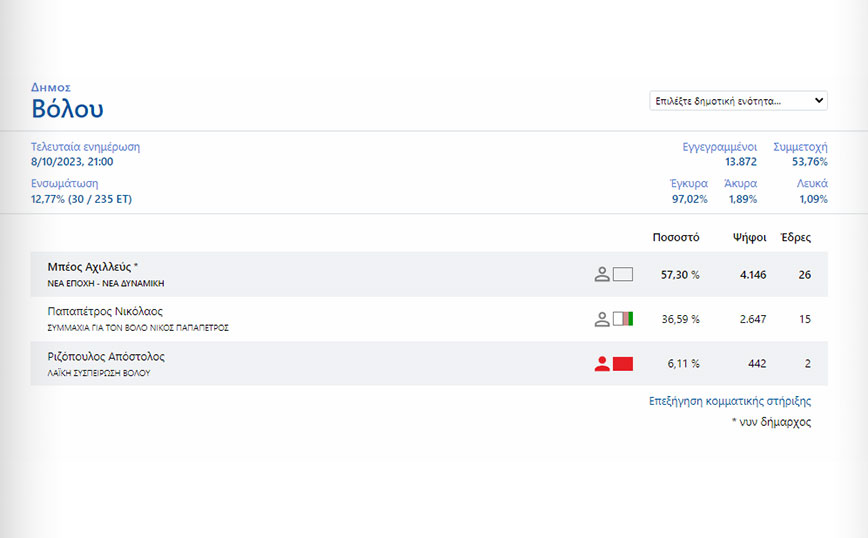Image resolution: width=868 pixels, height=538 pixels.
Task: Select candidate name Ριζόπουλος Απόστολος
Action: click(x=106, y=356)
